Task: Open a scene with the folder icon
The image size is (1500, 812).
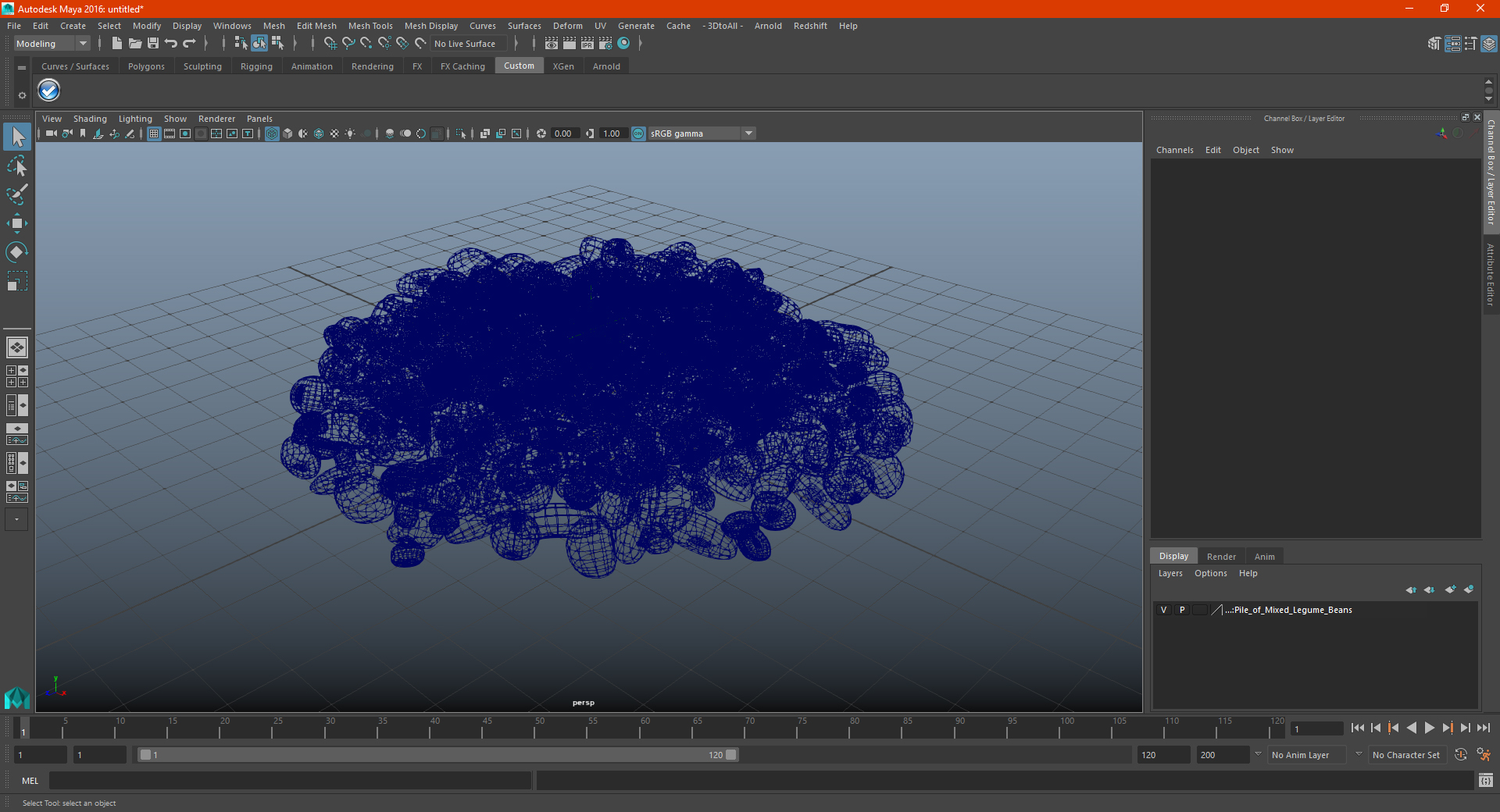Action: click(134, 44)
